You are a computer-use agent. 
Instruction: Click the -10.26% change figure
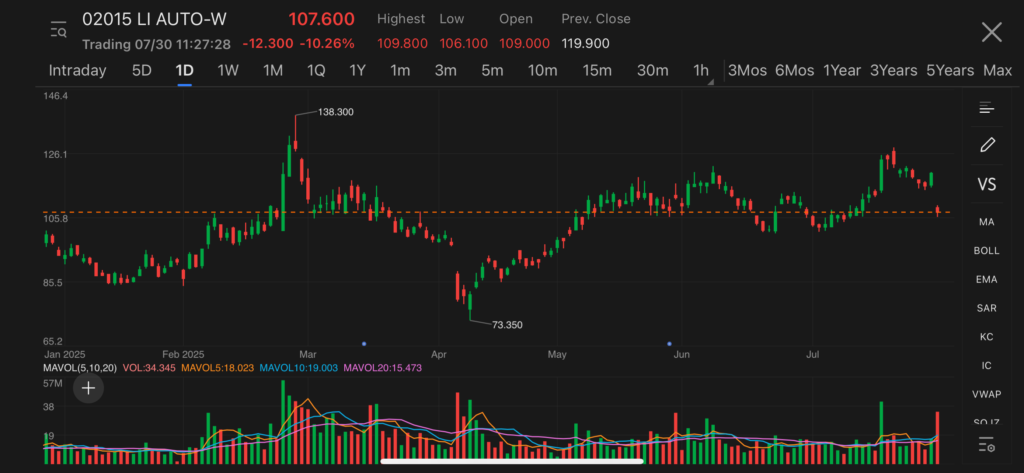coord(327,44)
